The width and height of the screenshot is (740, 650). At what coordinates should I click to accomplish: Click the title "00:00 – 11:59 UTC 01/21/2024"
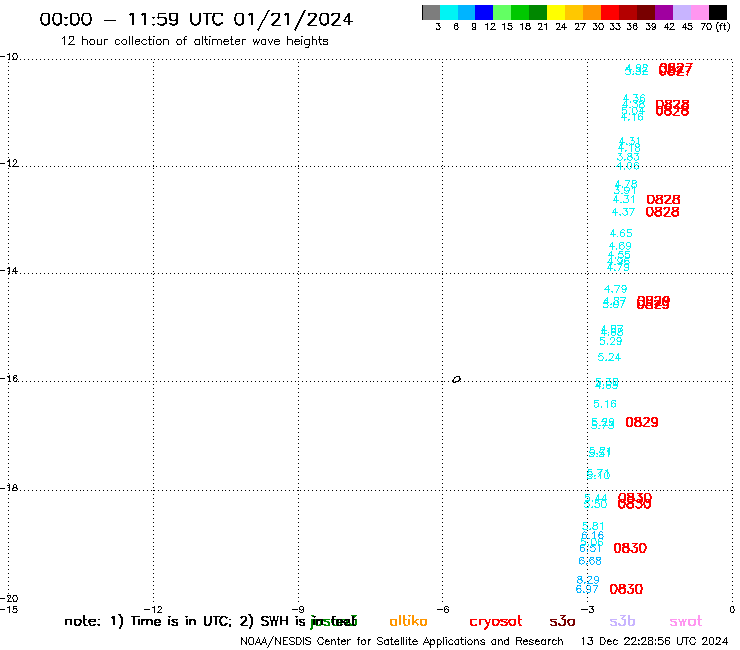click(x=196, y=20)
